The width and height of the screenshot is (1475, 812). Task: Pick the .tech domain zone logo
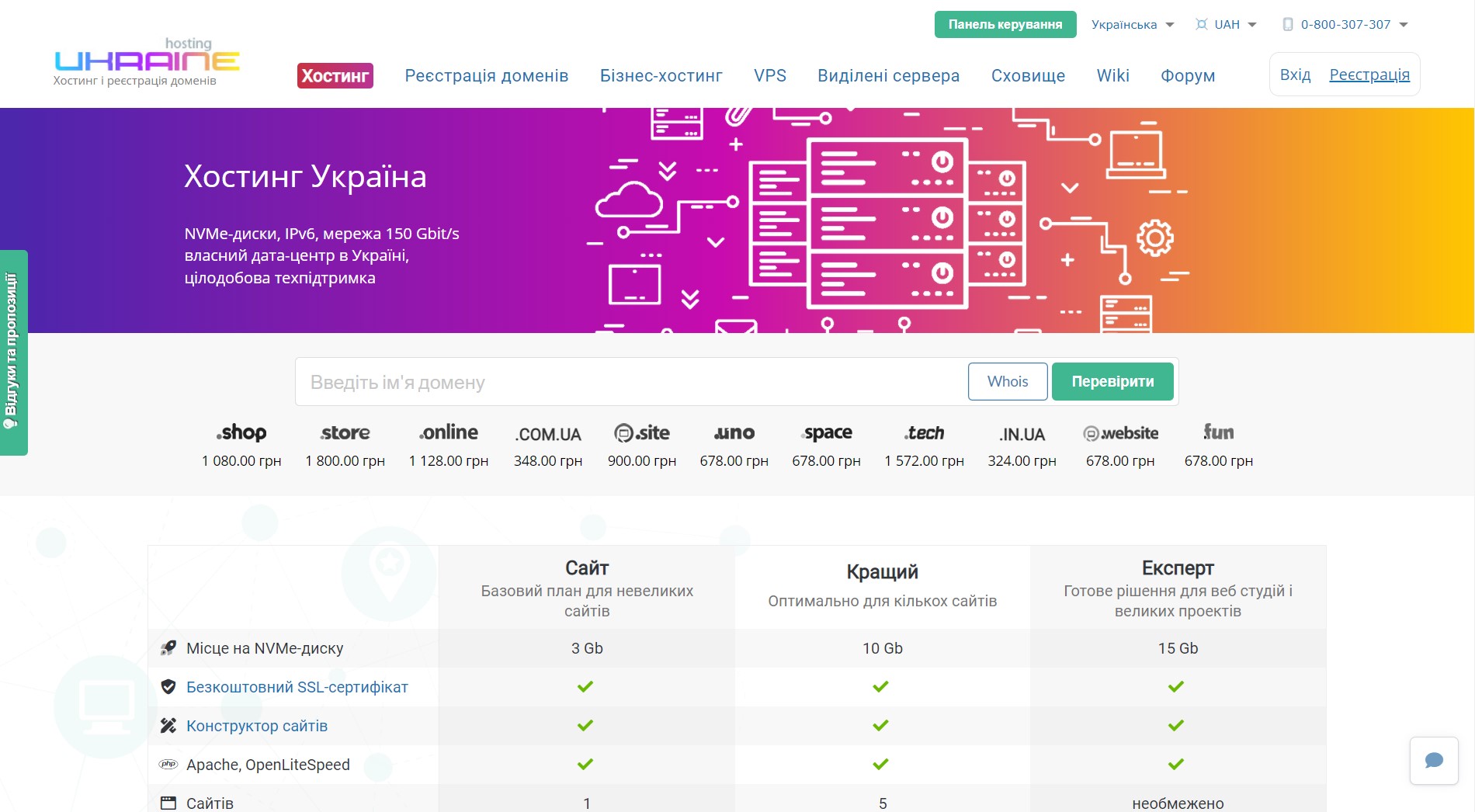point(924,433)
